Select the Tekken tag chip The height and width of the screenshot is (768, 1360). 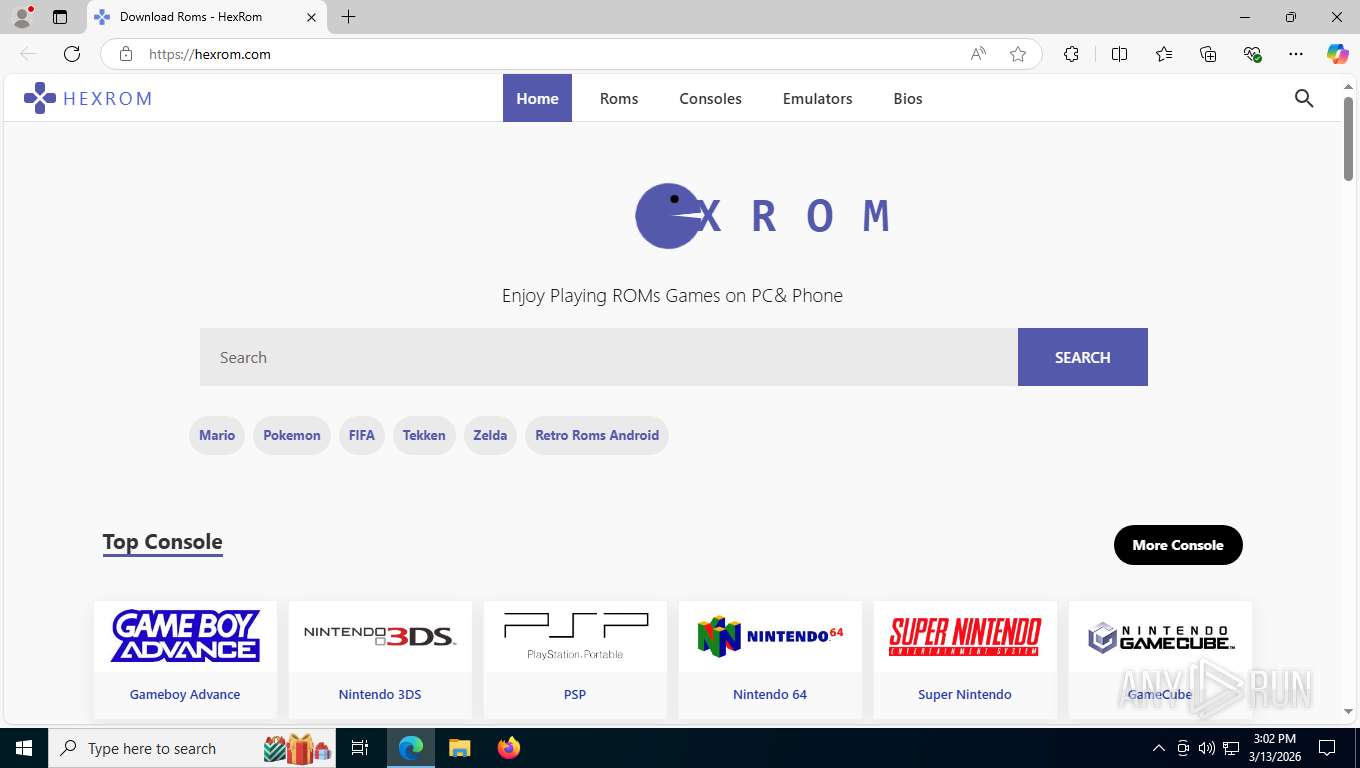[x=424, y=435]
